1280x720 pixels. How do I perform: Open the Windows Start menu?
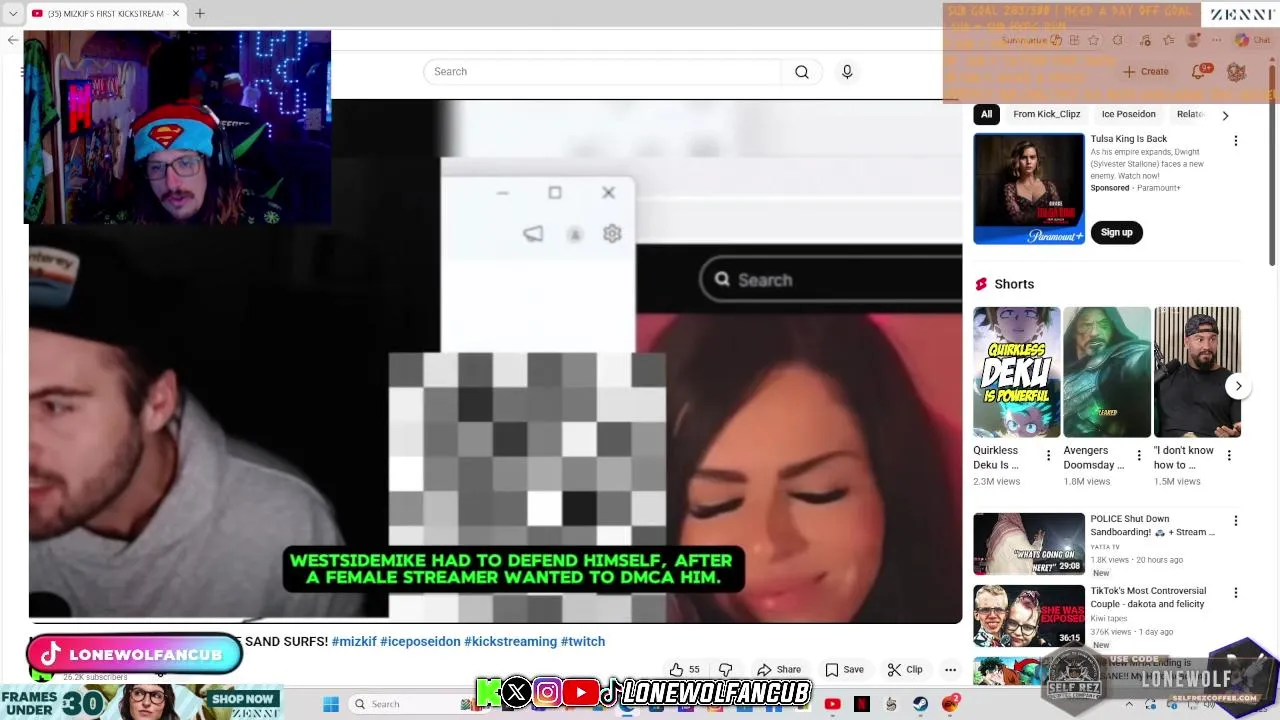[x=331, y=704]
